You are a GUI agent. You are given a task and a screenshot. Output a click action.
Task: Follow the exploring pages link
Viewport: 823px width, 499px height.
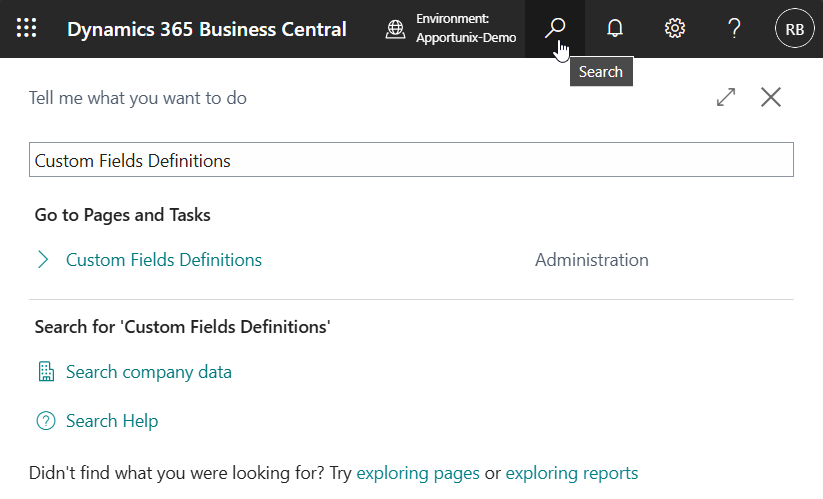coord(418,473)
